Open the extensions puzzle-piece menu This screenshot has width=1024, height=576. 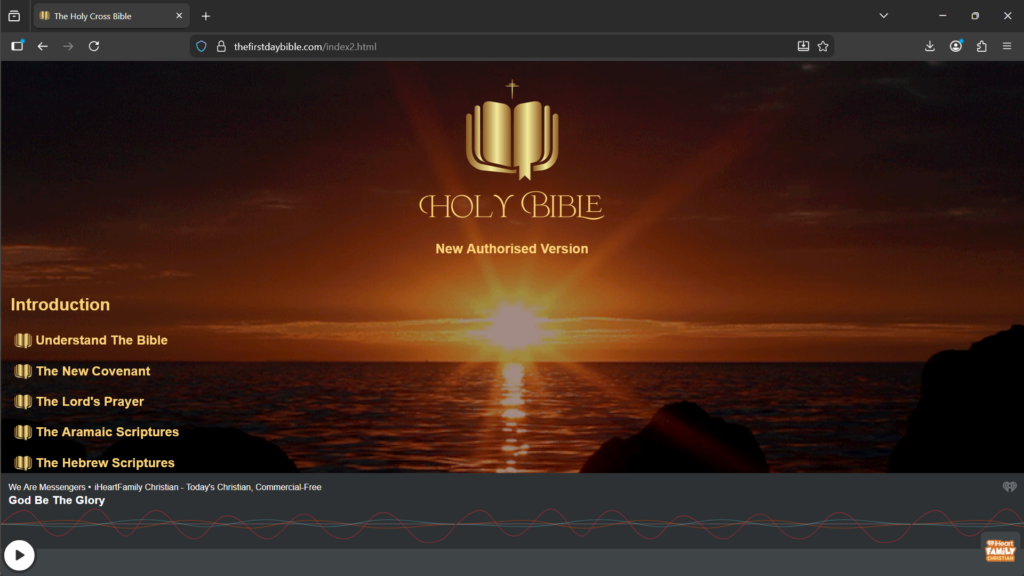tap(981, 46)
